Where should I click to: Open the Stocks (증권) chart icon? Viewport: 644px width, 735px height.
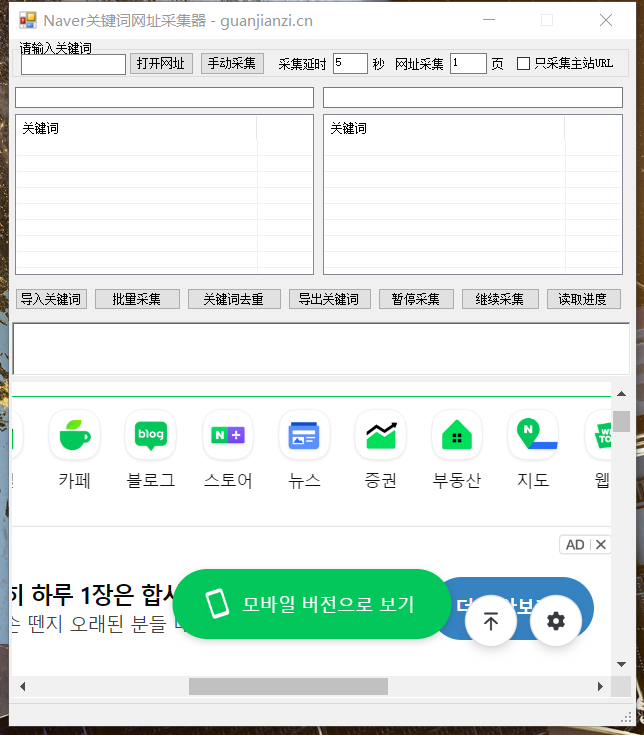381,435
